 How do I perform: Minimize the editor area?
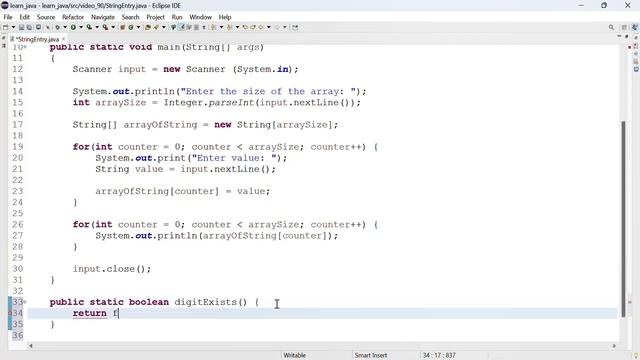(619, 37)
